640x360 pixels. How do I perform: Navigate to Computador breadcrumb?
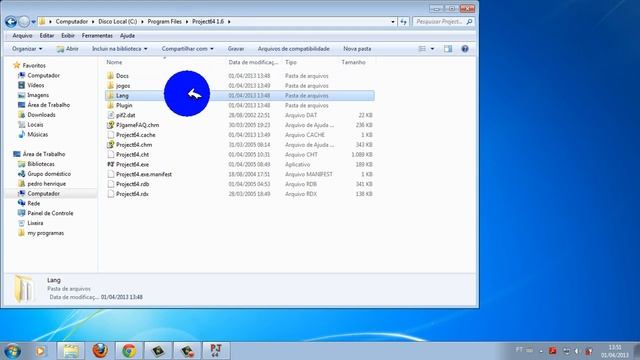click(x=72, y=22)
